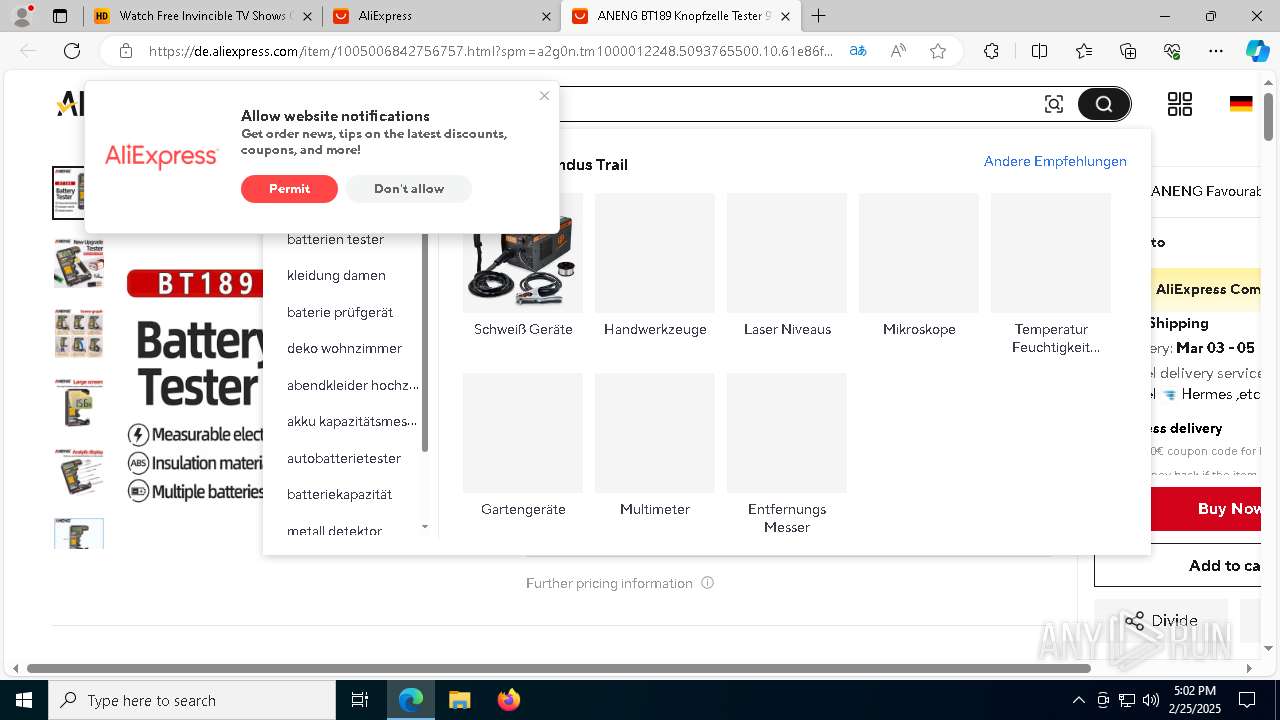Select the 'kleidung damen' suggestion

click(x=336, y=275)
